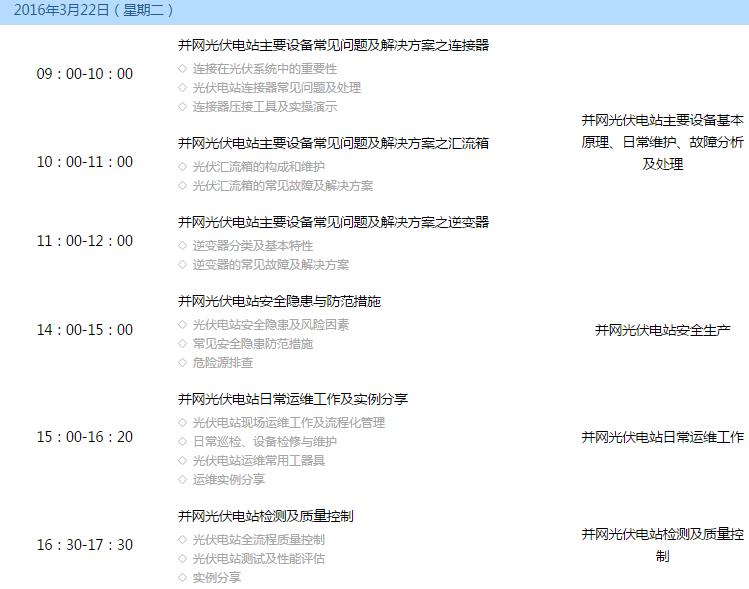Click the diamond bullet before 连接在光伏系统中的重要性

coord(182,69)
